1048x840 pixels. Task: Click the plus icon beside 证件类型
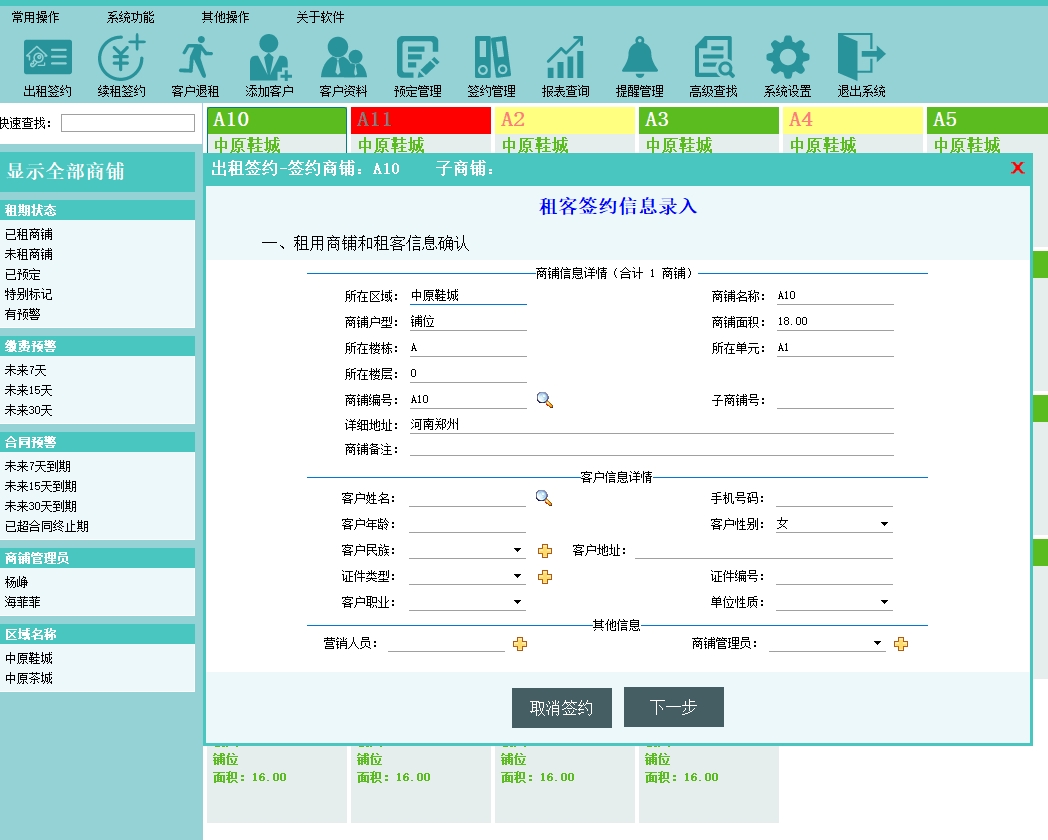point(545,577)
